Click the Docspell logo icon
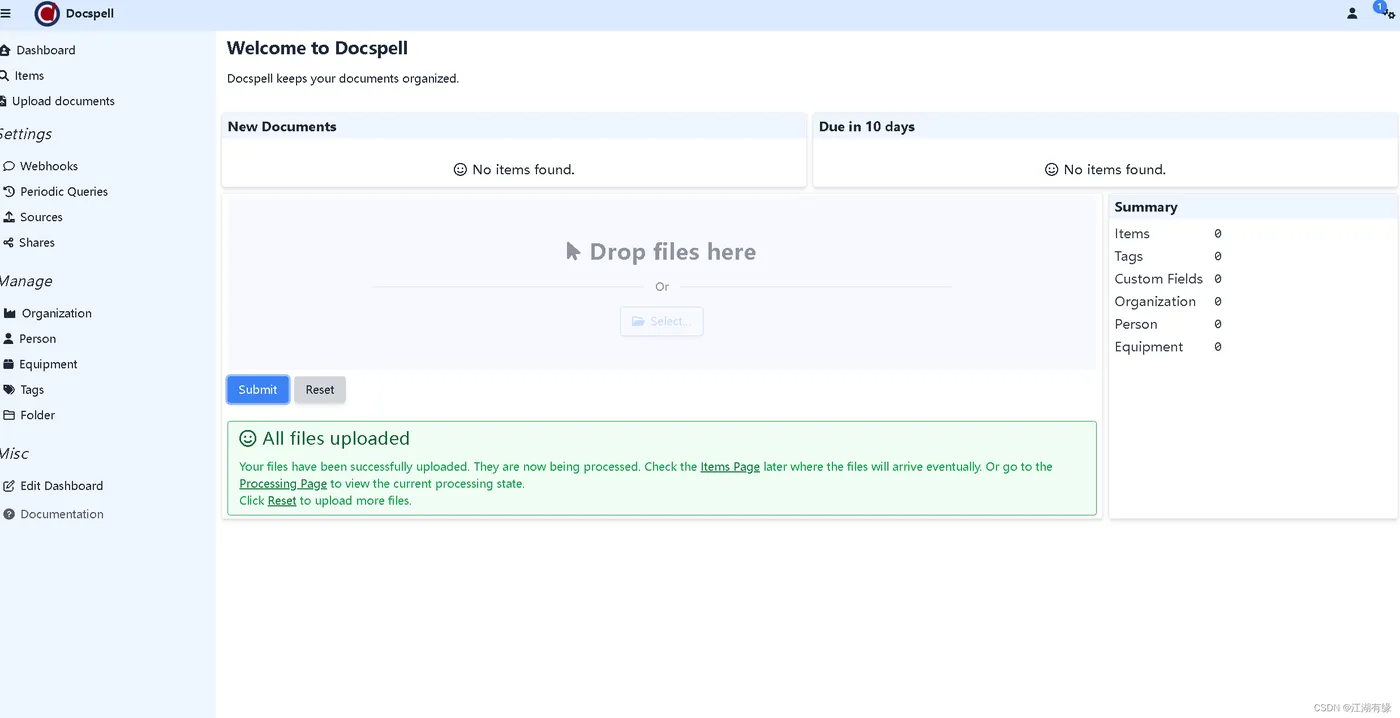Viewport: 1400px width, 718px height. [47, 14]
